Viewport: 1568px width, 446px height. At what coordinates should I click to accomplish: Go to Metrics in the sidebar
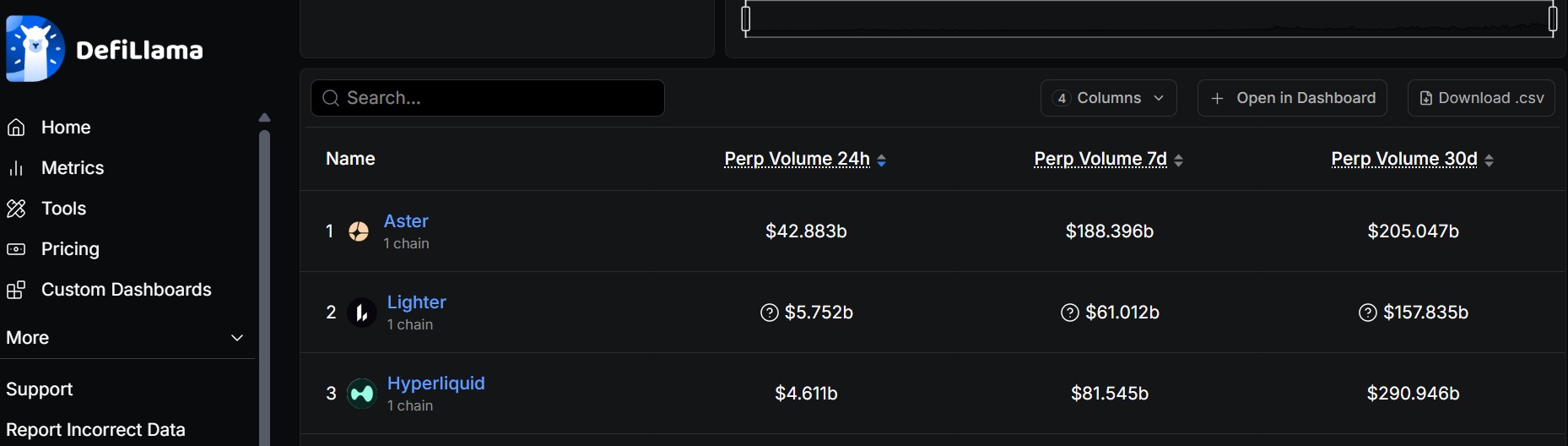point(73,168)
